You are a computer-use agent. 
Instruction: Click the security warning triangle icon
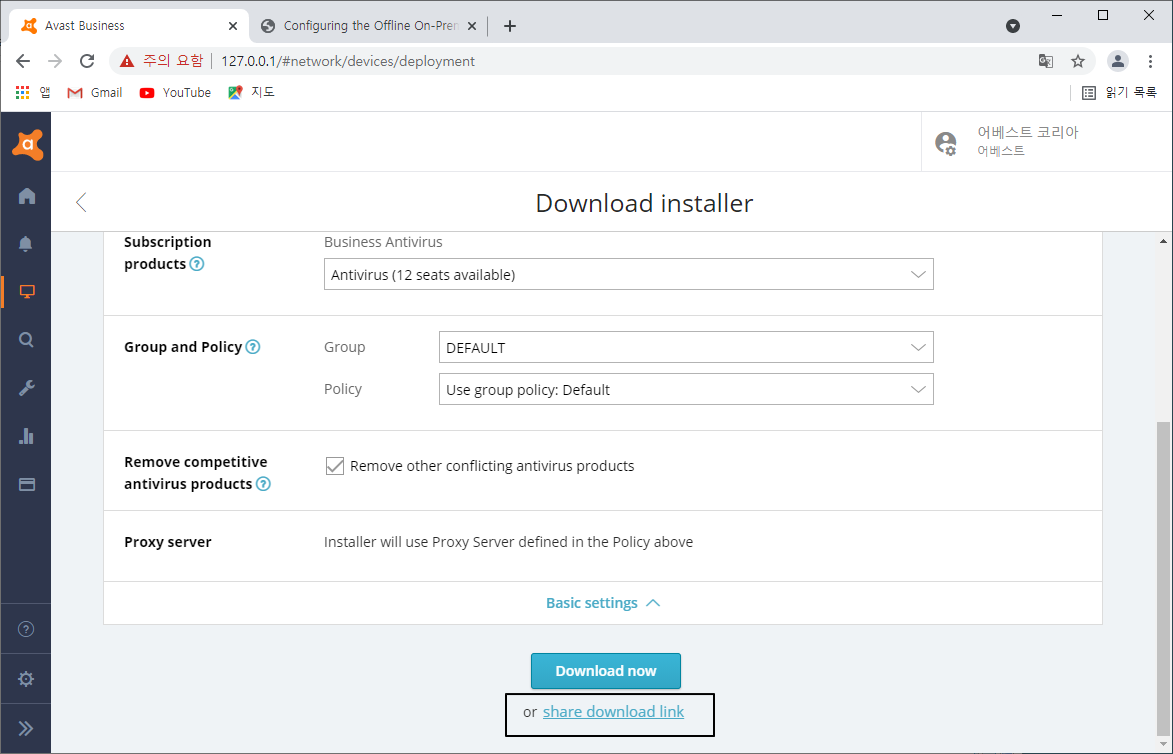[x=127, y=61]
